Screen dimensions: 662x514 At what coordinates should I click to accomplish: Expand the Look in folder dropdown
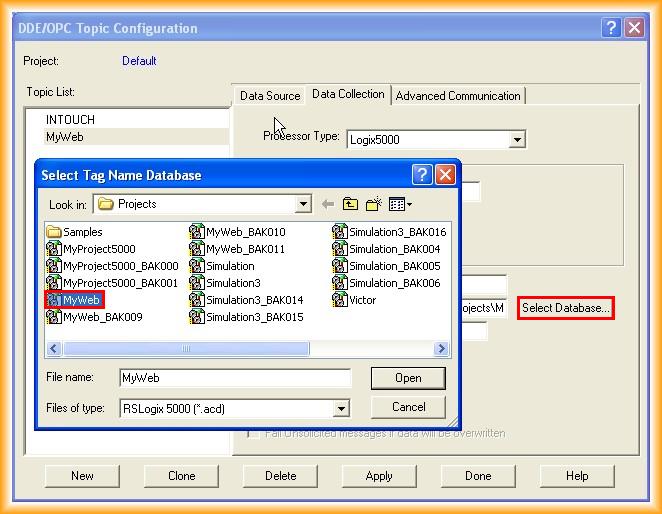tap(304, 204)
